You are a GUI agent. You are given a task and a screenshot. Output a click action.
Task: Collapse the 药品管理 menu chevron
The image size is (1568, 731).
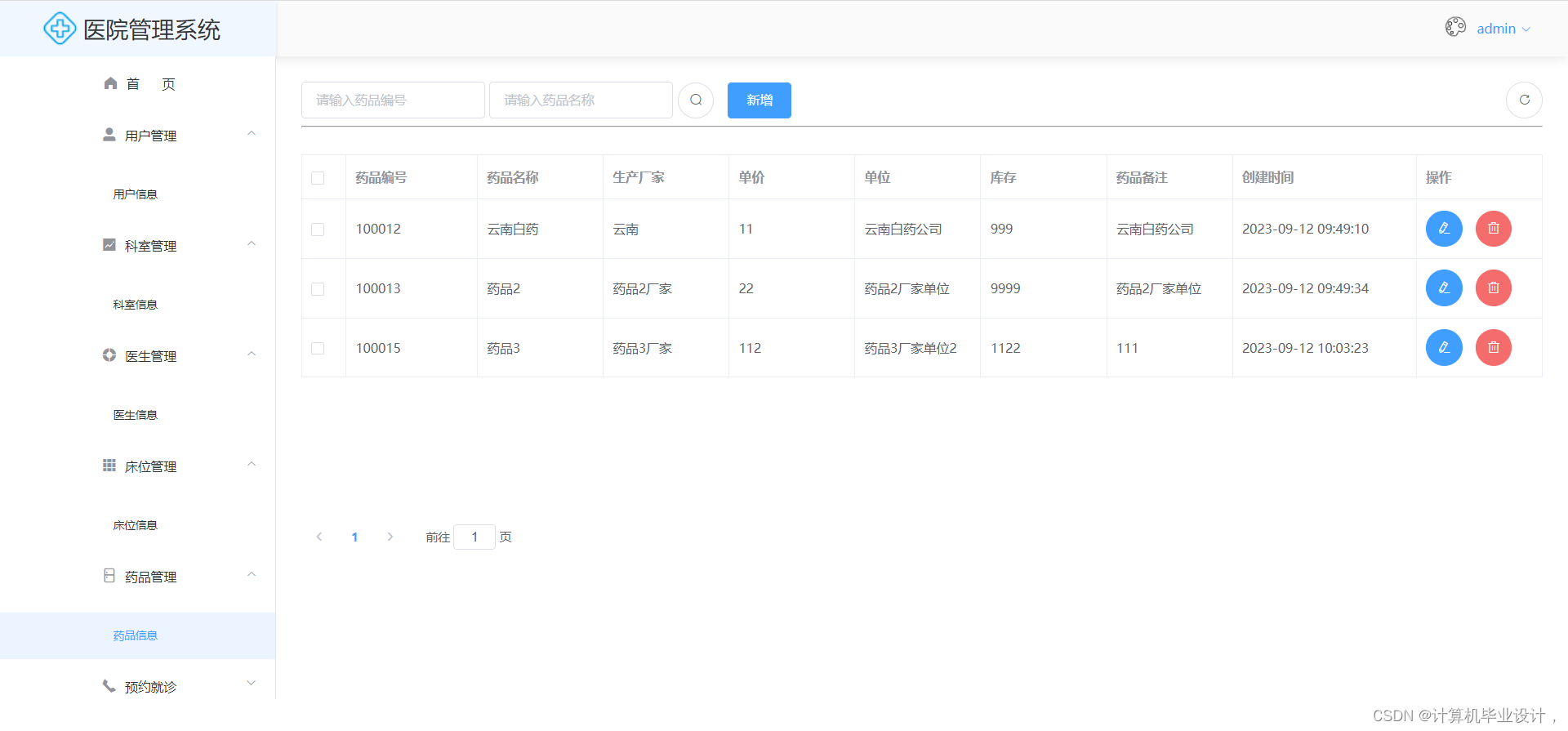252,574
